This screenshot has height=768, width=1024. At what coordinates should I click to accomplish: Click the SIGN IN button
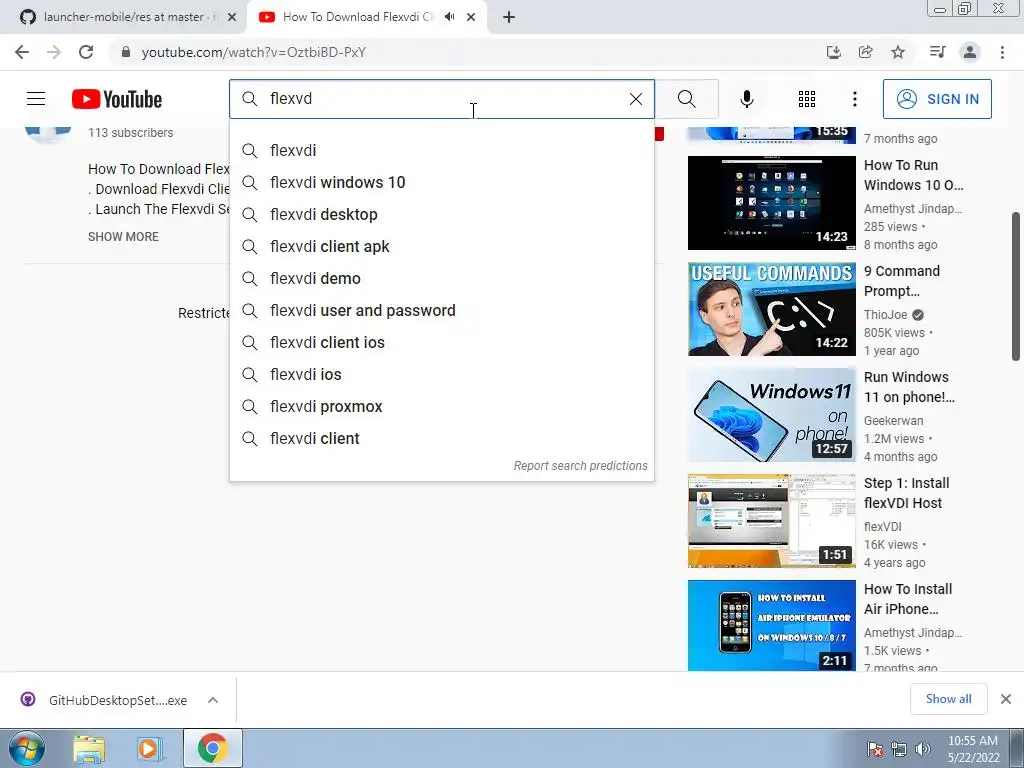coord(937,99)
